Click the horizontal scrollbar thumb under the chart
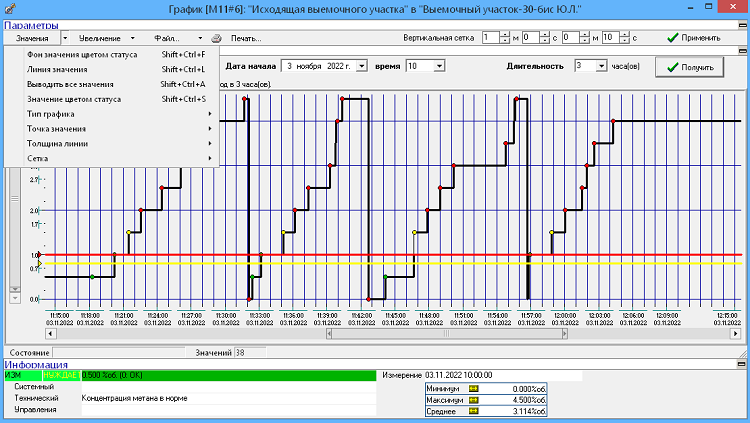The image size is (750, 423). coord(446,334)
